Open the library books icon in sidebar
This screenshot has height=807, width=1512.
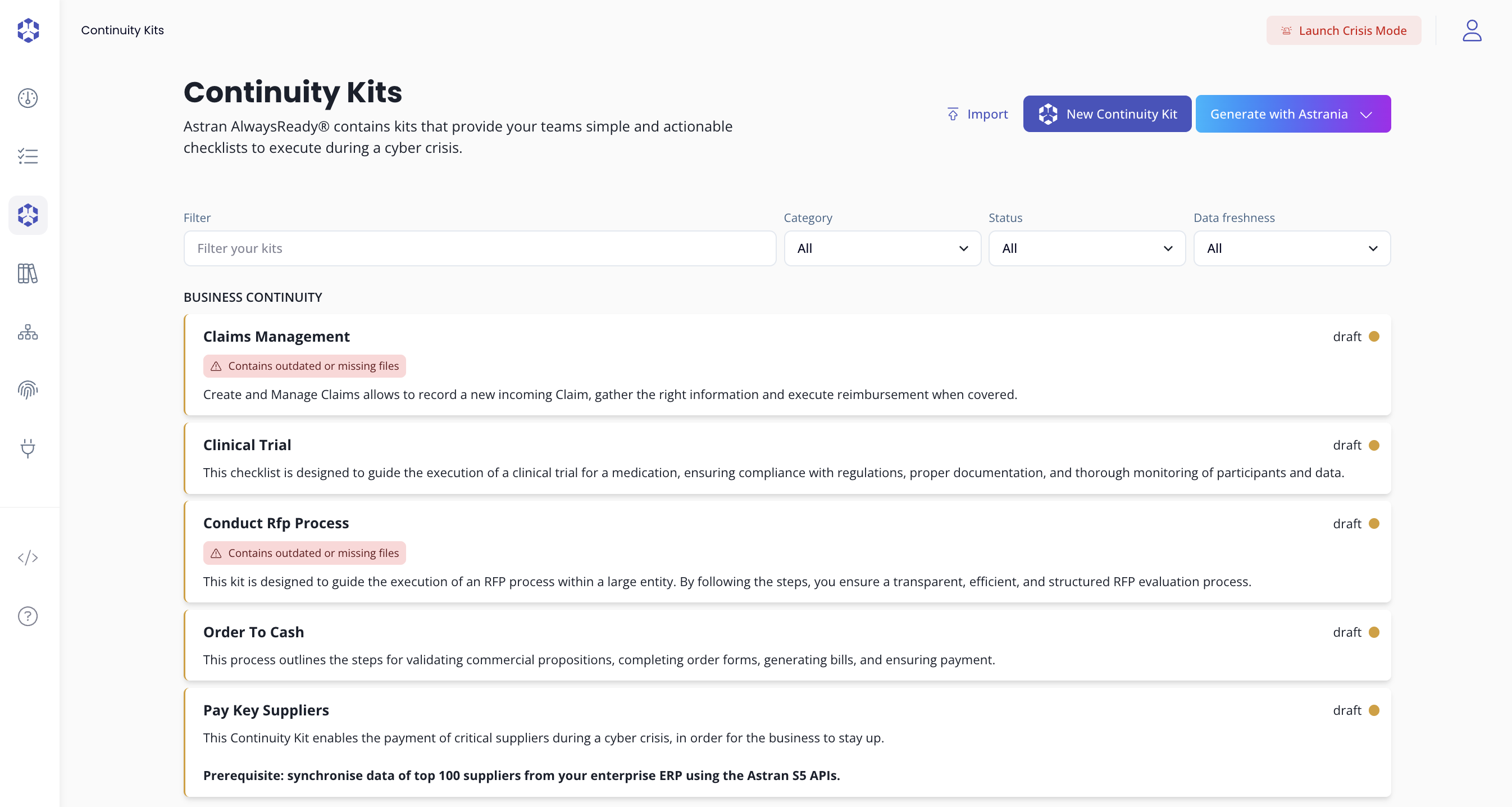tap(28, 273)
